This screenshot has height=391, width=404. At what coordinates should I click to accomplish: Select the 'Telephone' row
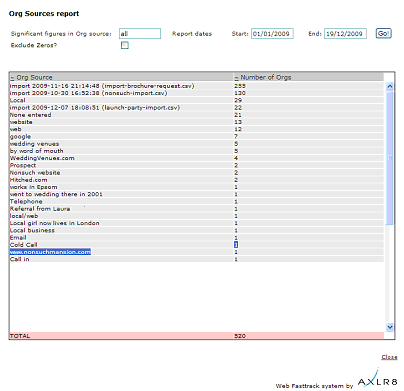tap(197, 201)
